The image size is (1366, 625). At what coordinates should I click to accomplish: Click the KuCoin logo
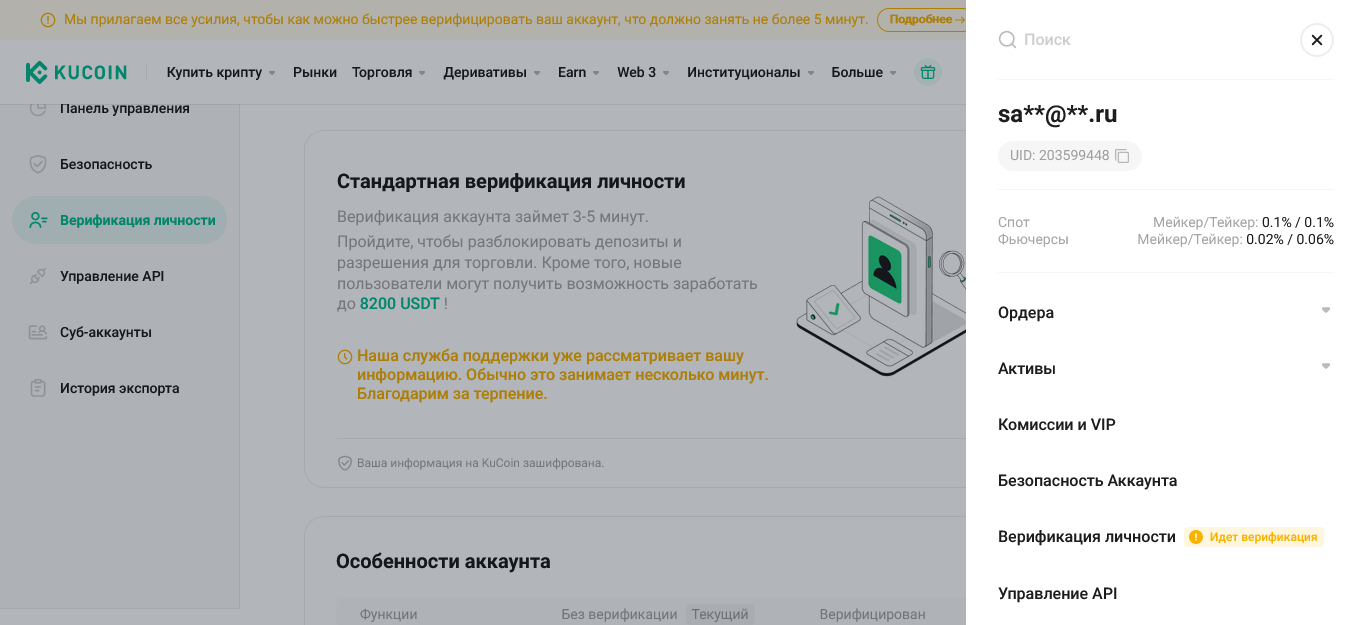77,72
